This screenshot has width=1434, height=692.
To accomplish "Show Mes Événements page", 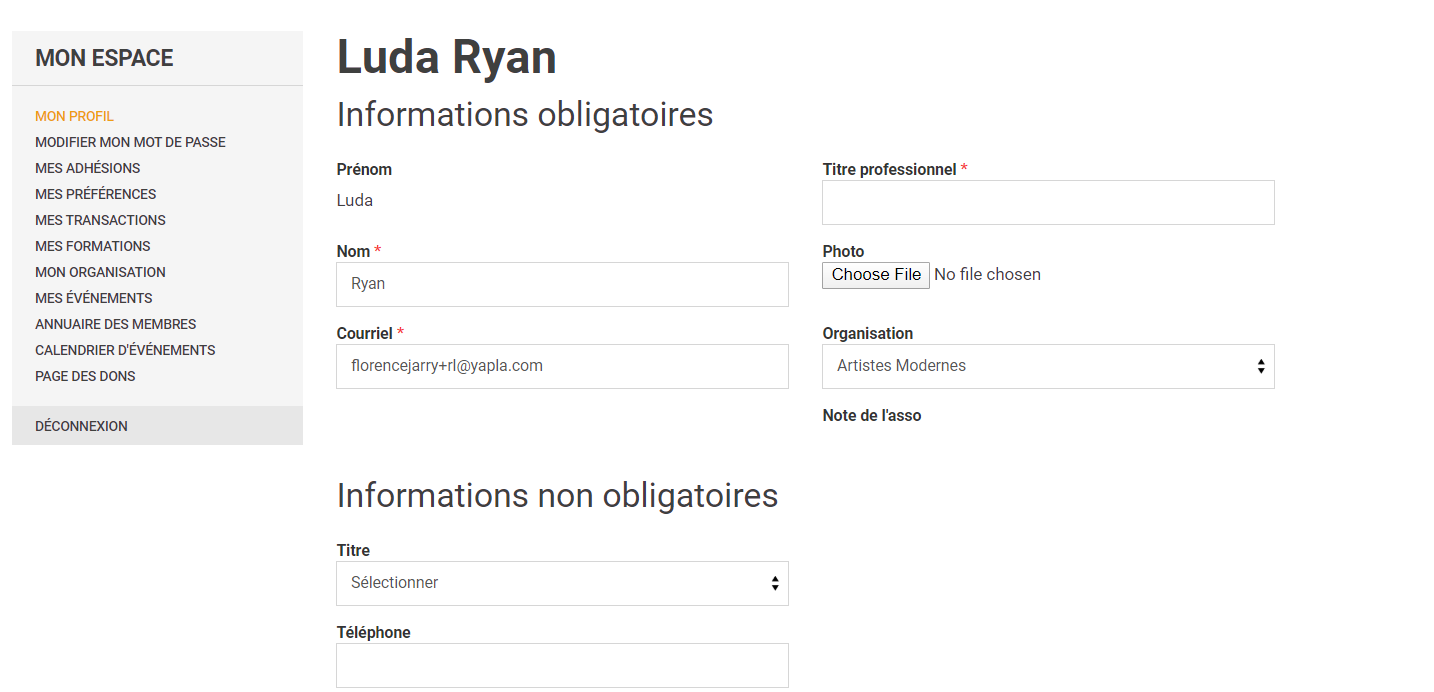I will tap(93, 298).
